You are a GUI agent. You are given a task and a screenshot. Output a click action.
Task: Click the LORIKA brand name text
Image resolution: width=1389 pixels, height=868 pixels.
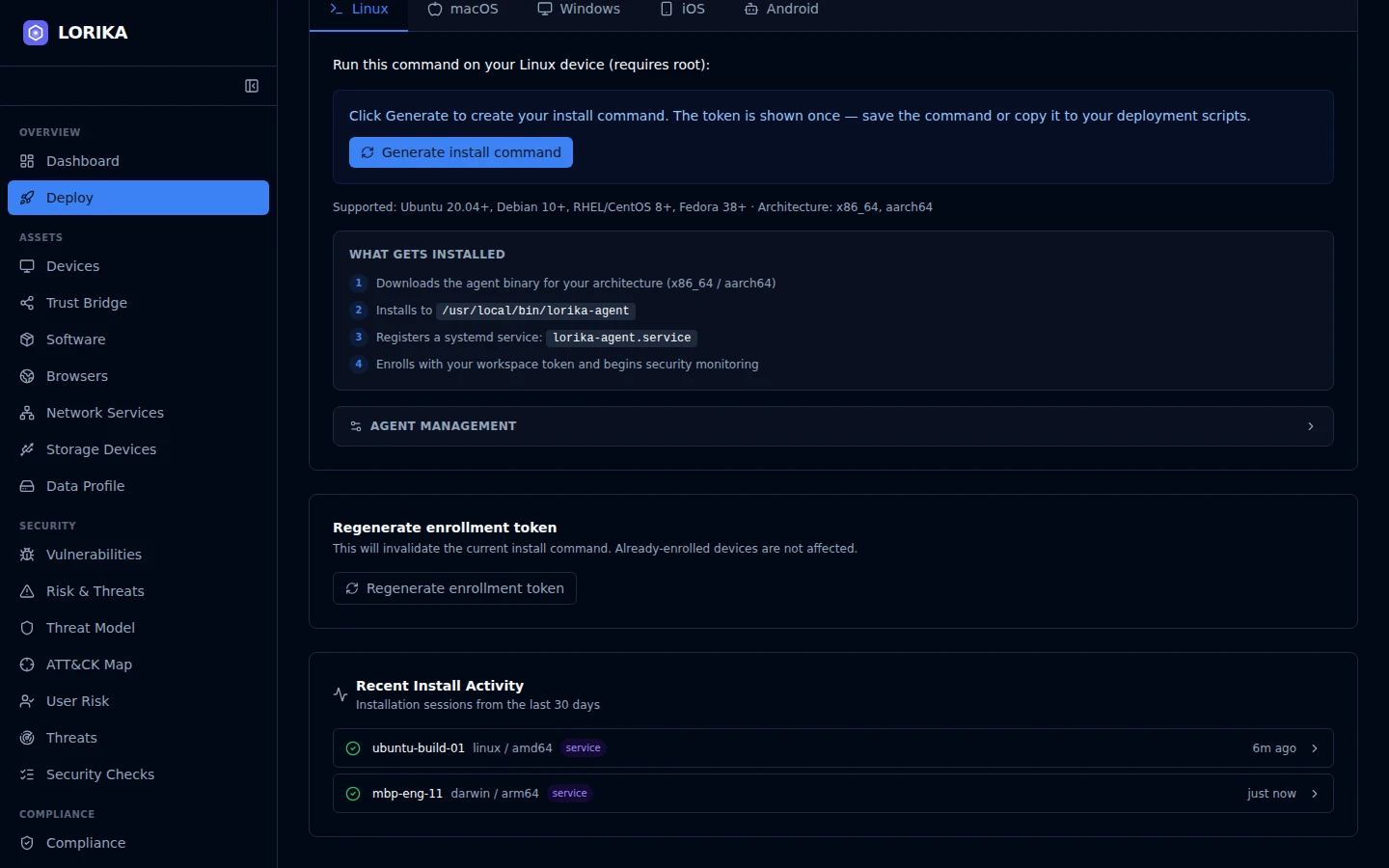coord(93,33)
